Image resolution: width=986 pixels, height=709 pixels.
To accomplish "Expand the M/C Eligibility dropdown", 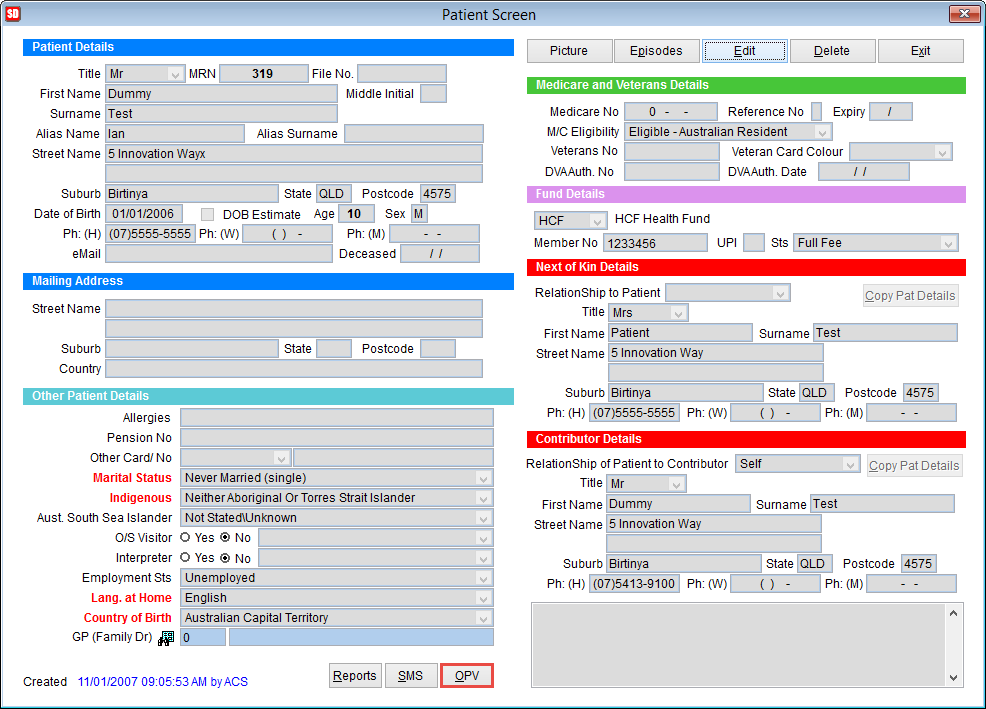I will coord(822,132).
